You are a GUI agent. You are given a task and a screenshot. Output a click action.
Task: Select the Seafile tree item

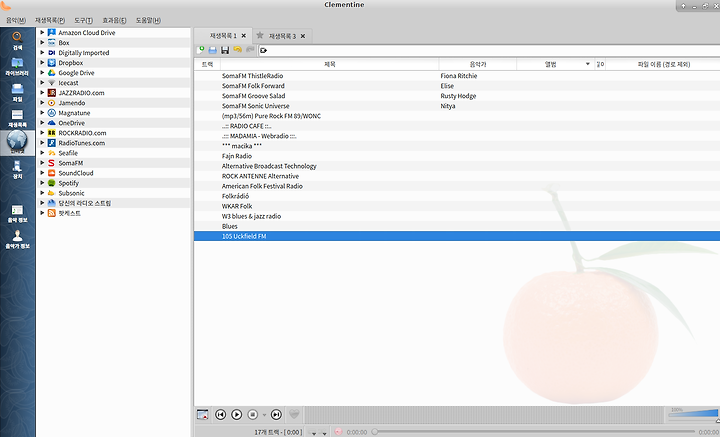click(x=68, y=153)
